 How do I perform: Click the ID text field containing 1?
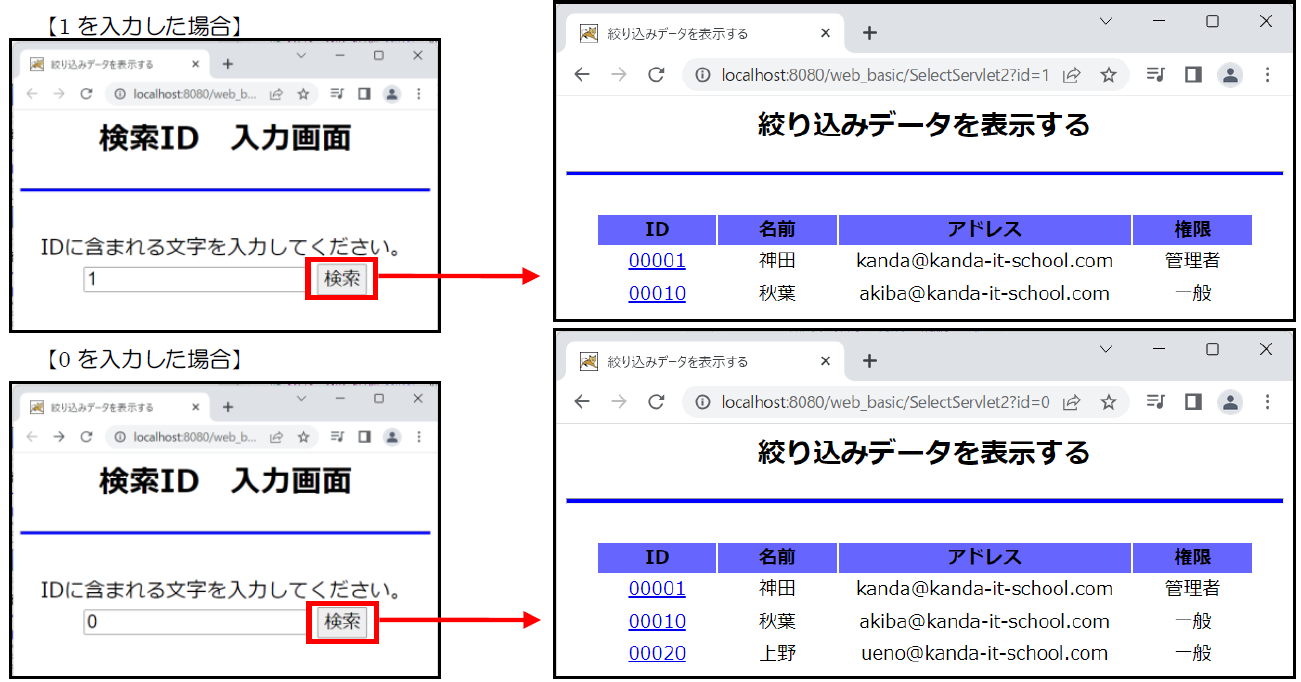[196, 279]
